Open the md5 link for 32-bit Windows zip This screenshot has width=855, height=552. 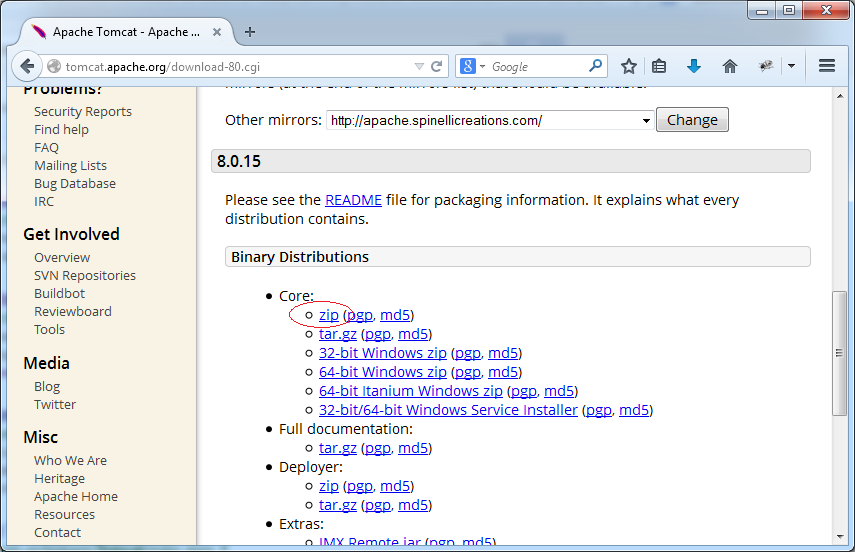[503, 353]
